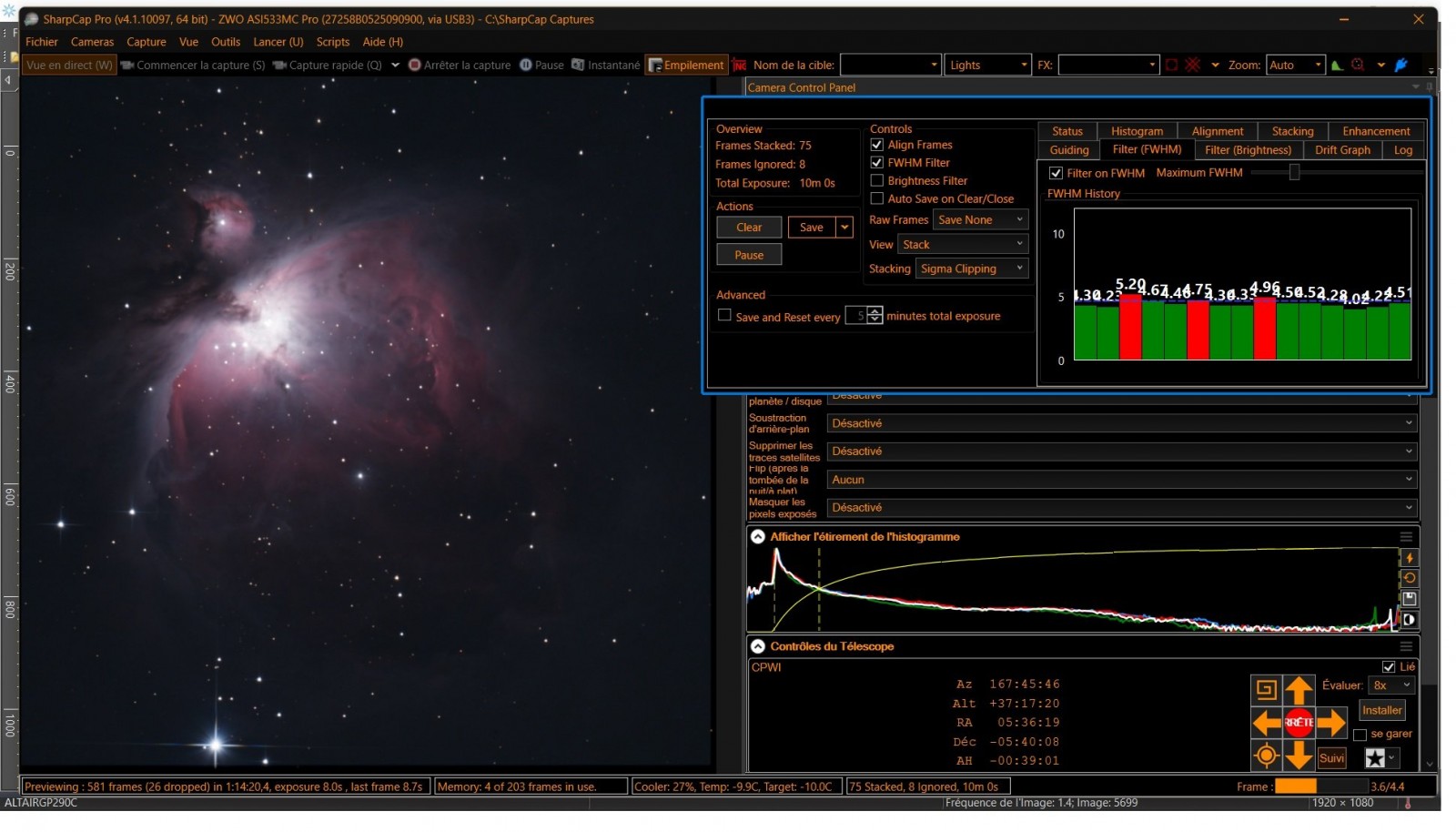
Task: Save the histogram stretch settings with disk icon
Action: pyautogui.click(x=1410, y=599)
